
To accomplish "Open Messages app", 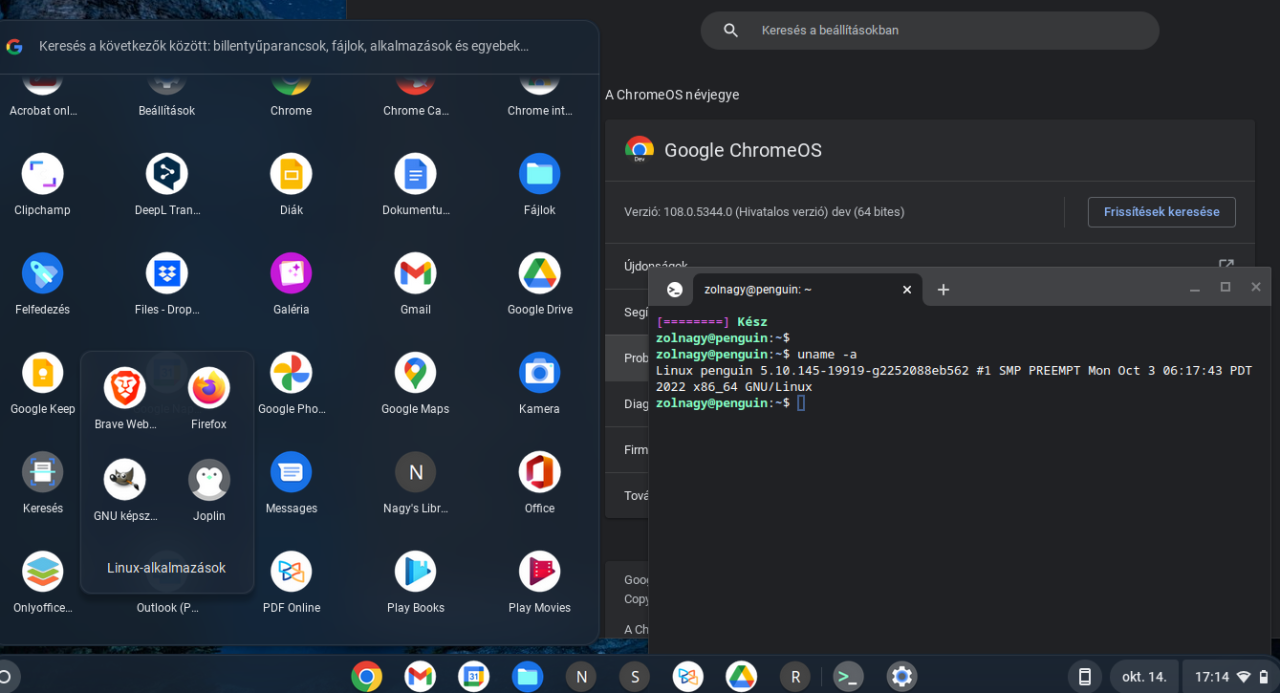I will click(291, 472).
